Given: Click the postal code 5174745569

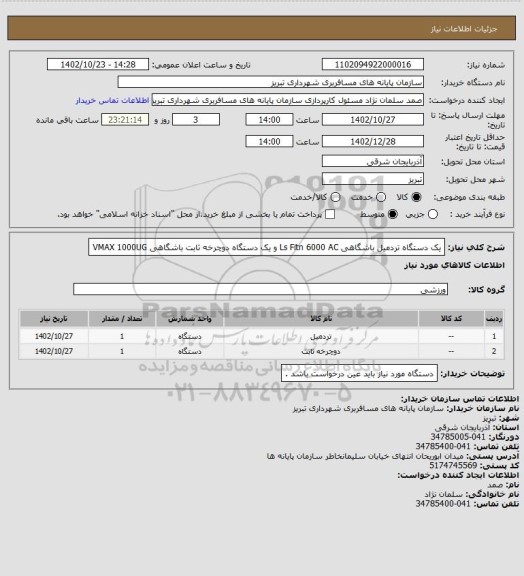Looking at the screenshot, I should [453, 465].
